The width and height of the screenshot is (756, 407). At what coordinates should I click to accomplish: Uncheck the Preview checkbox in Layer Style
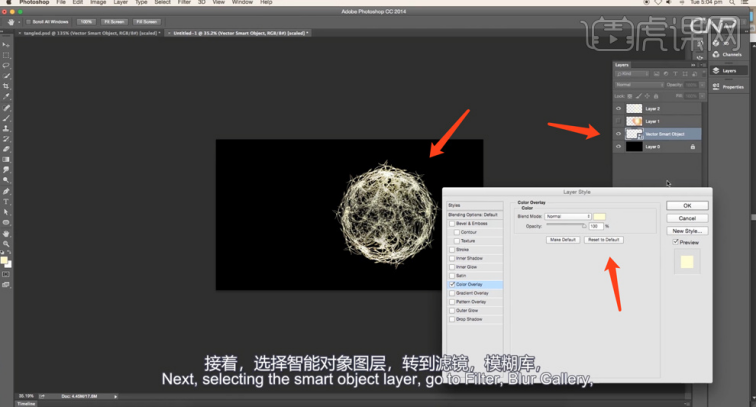tap(675, 242)
